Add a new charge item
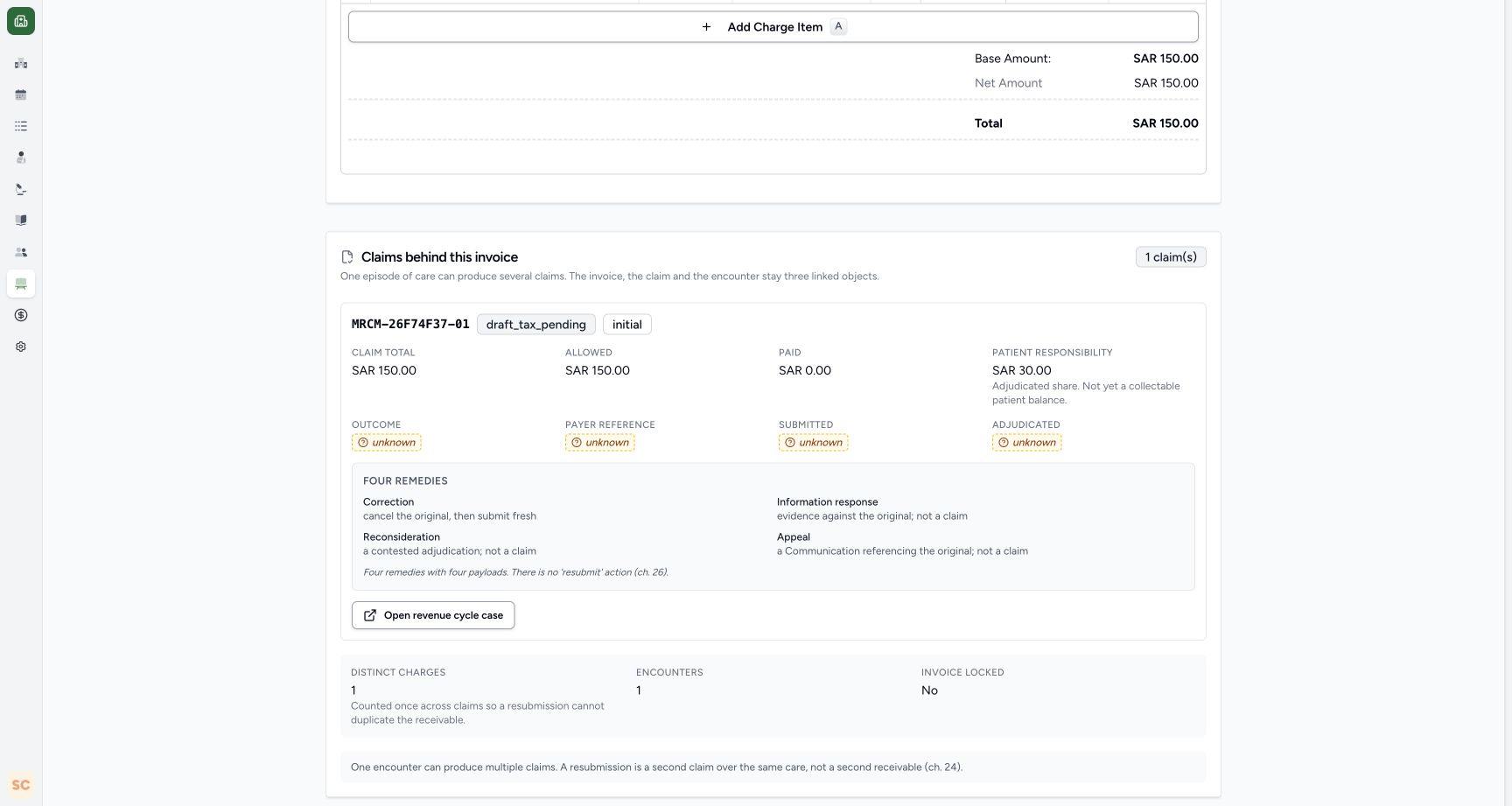 (x=773, y=27)
